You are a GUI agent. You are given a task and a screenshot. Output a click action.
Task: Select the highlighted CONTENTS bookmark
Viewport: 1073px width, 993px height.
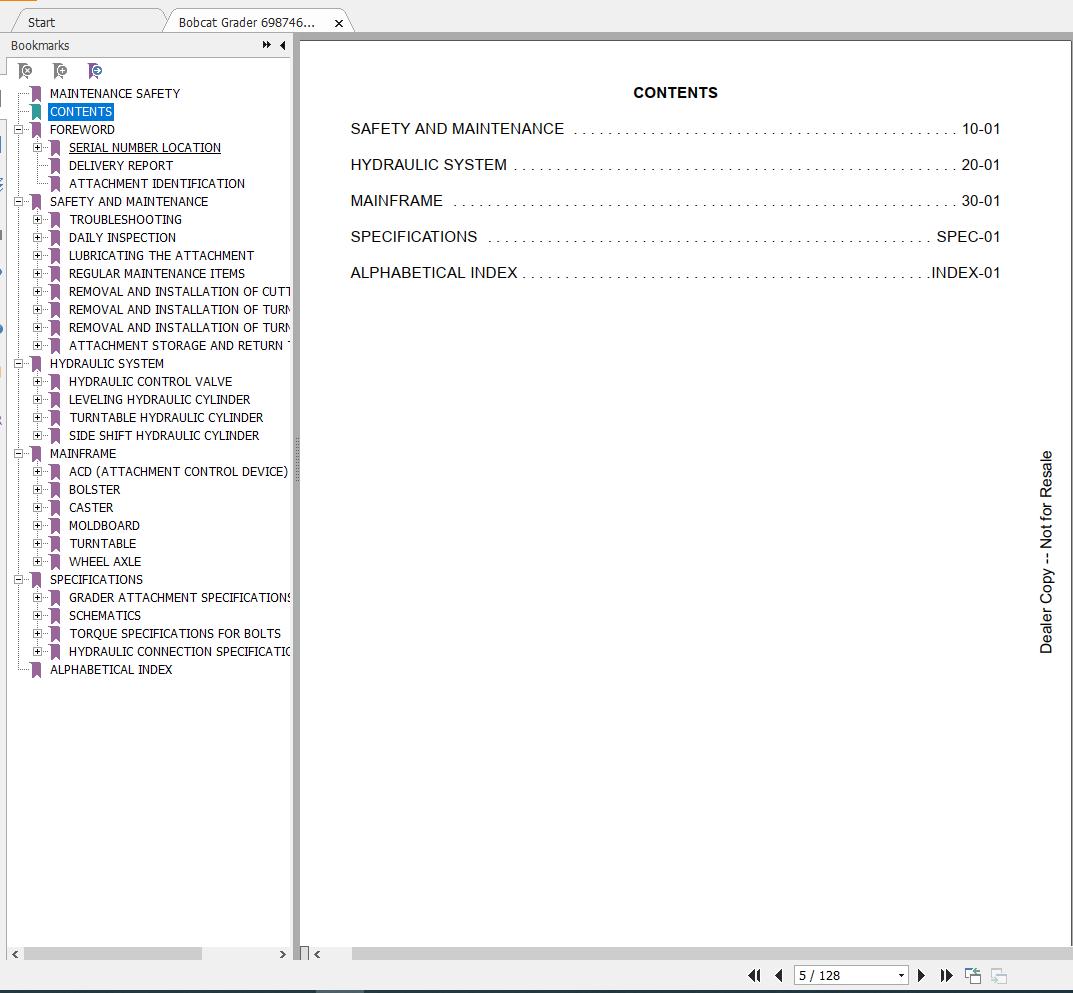81,112
